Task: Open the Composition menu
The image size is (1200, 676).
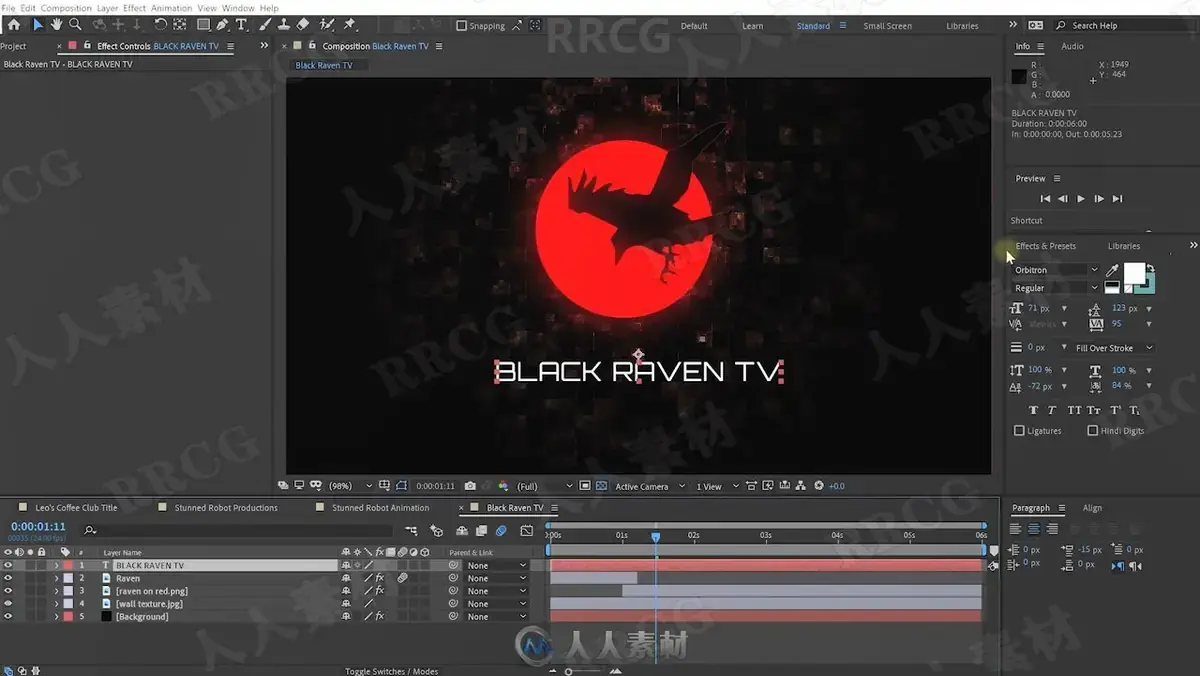Action: pyautogui.click(x=66, y=8)
